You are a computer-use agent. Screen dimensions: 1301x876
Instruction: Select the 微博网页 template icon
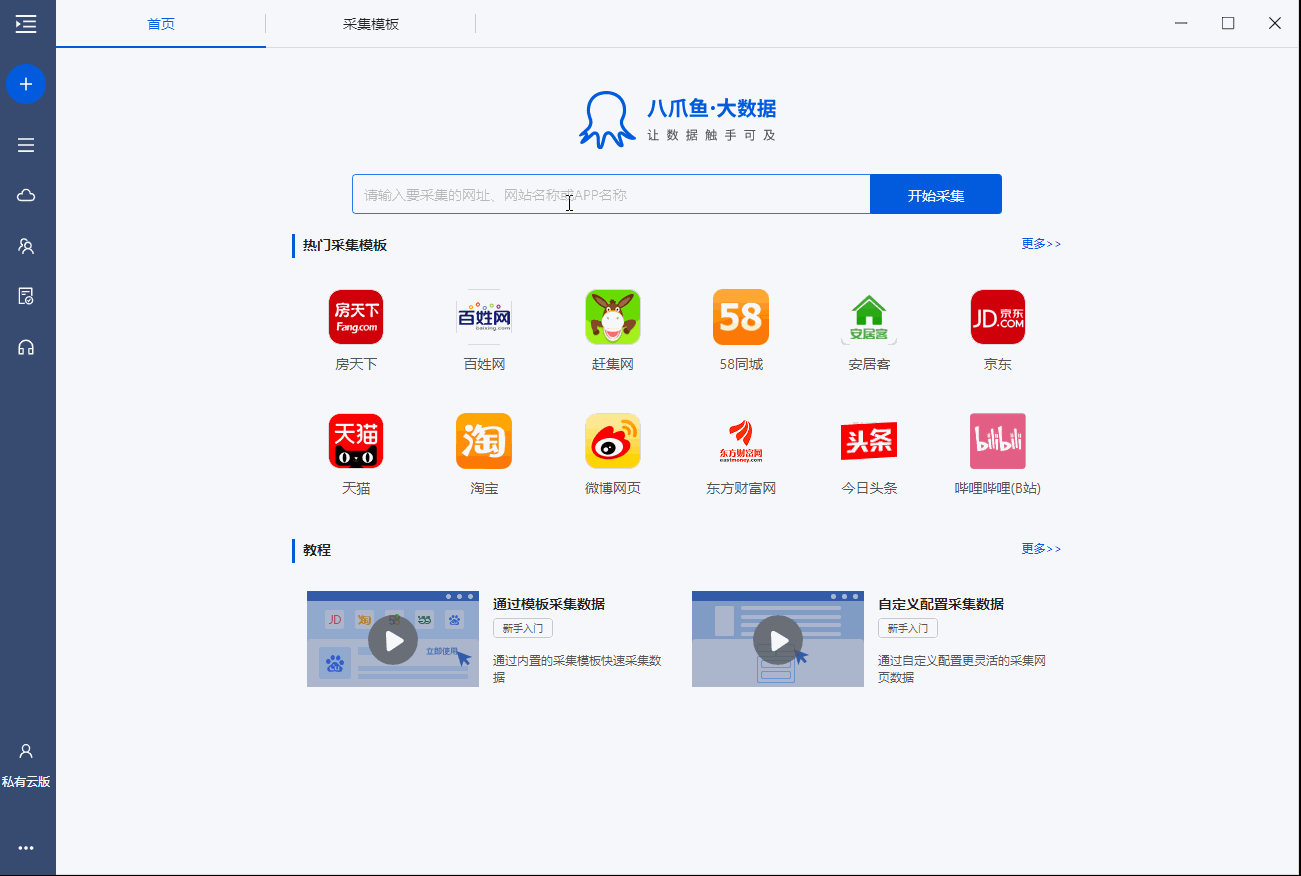[x=613, y=441]
